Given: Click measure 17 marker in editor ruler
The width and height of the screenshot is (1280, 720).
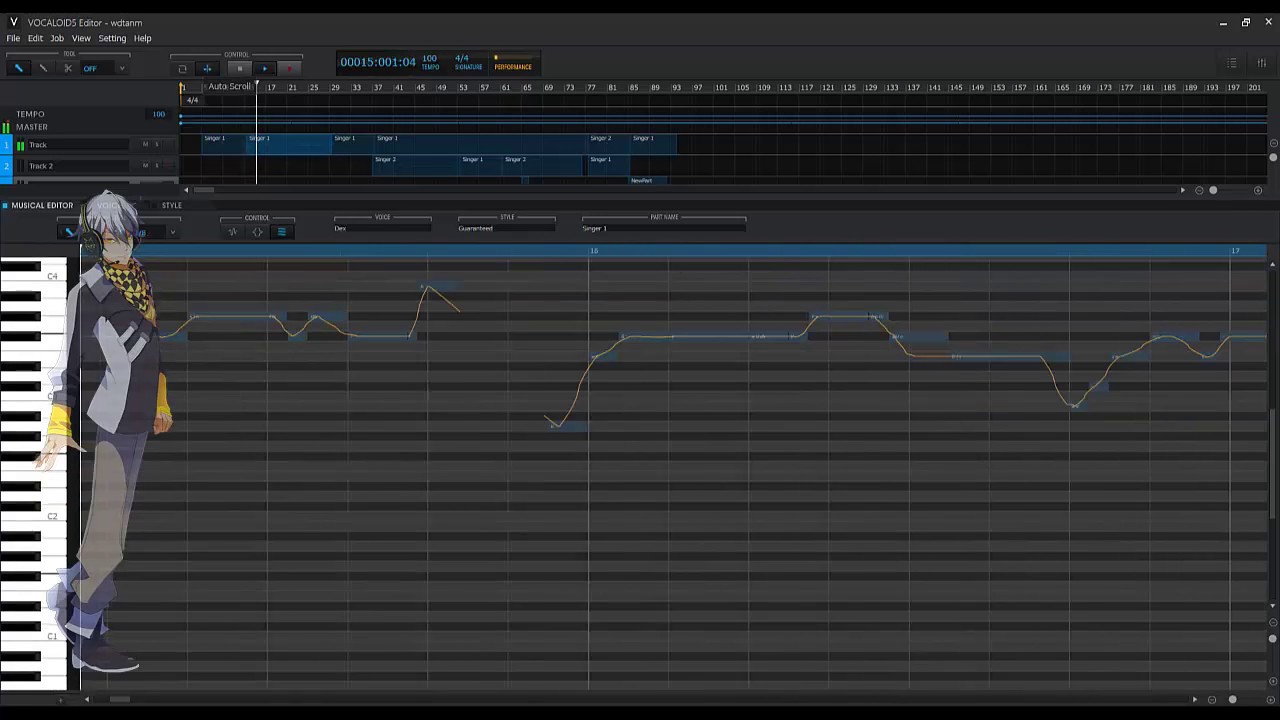Looking at the screenshot, I should pos(1235,251).
